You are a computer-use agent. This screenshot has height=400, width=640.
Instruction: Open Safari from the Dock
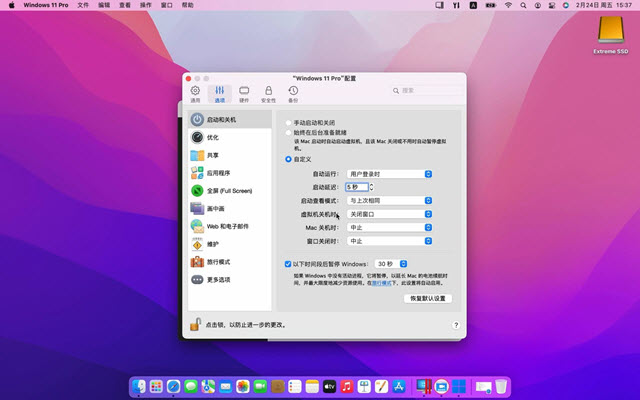[173, 386]
